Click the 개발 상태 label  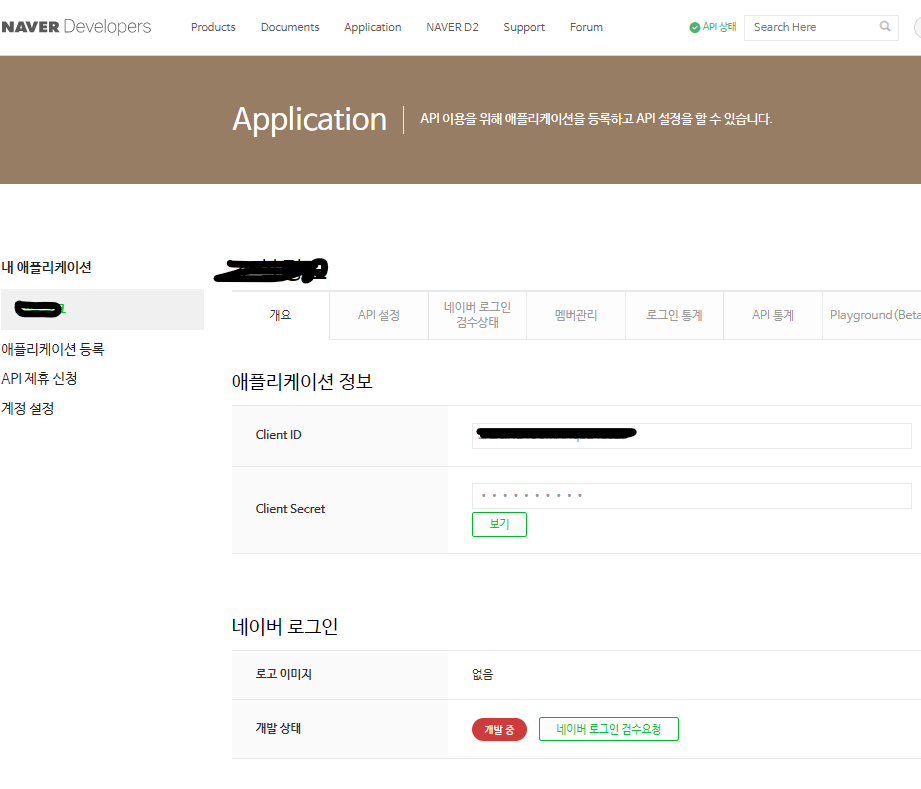click(278, 728)
